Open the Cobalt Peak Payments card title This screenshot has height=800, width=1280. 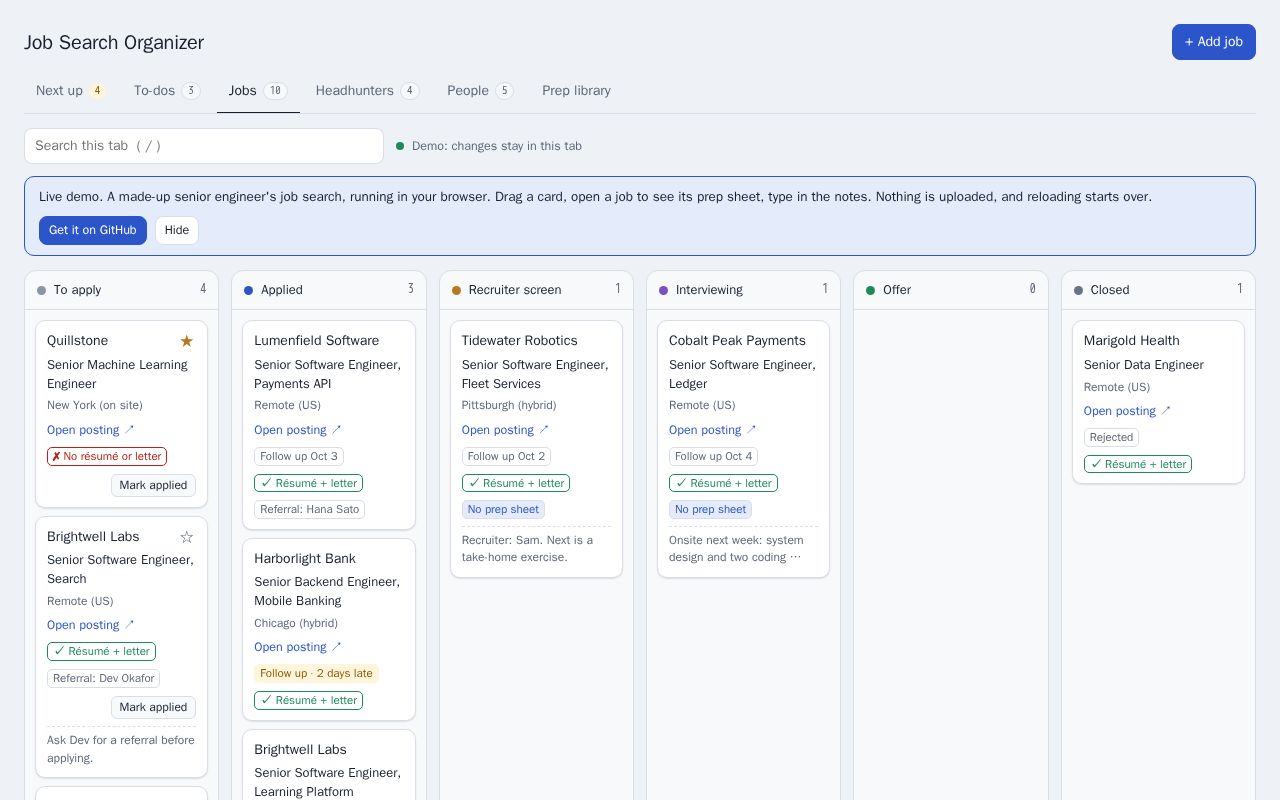point(737,341)
